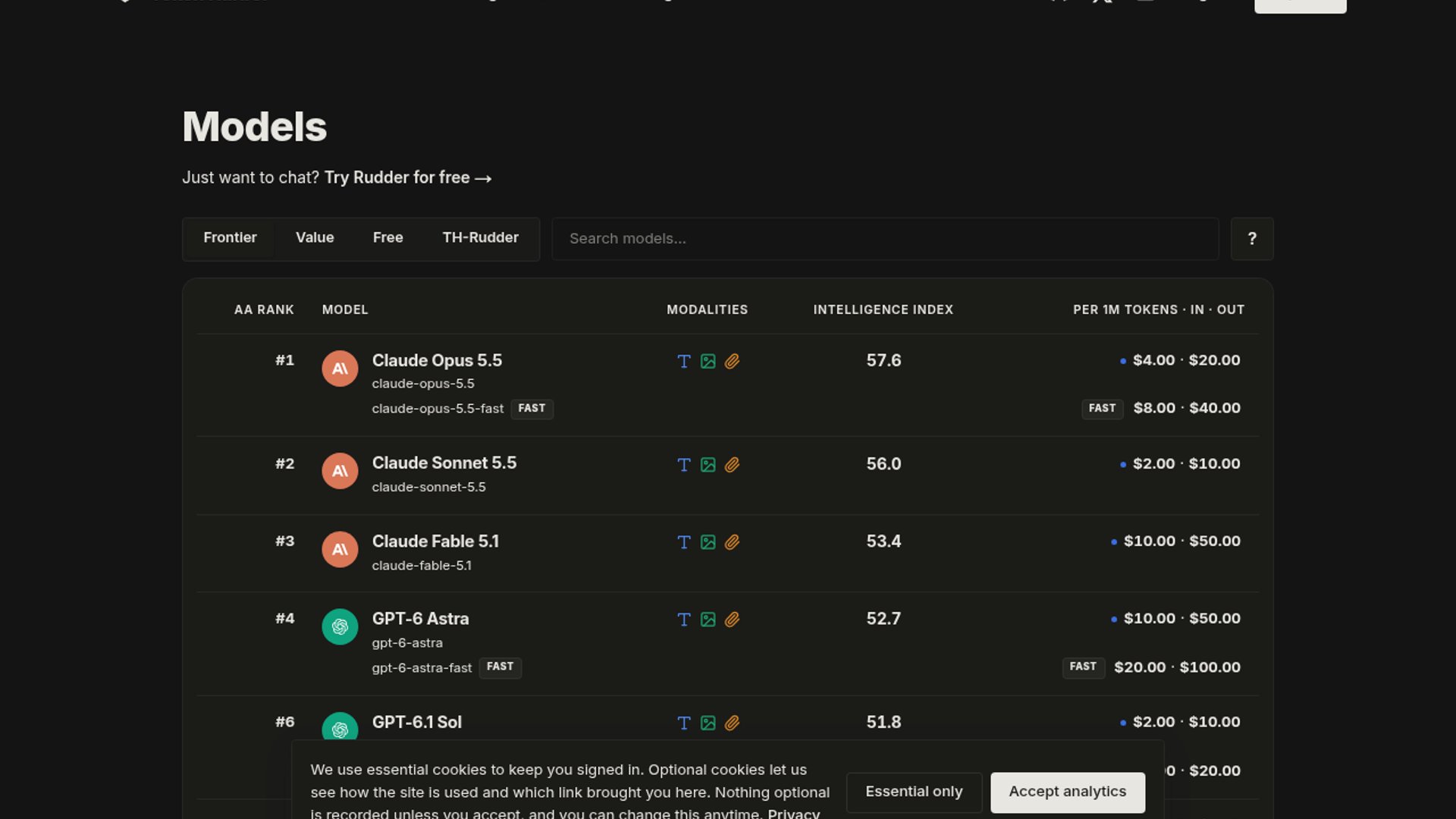Open the TH-Rudder filter tab

[x=480, y=238]
